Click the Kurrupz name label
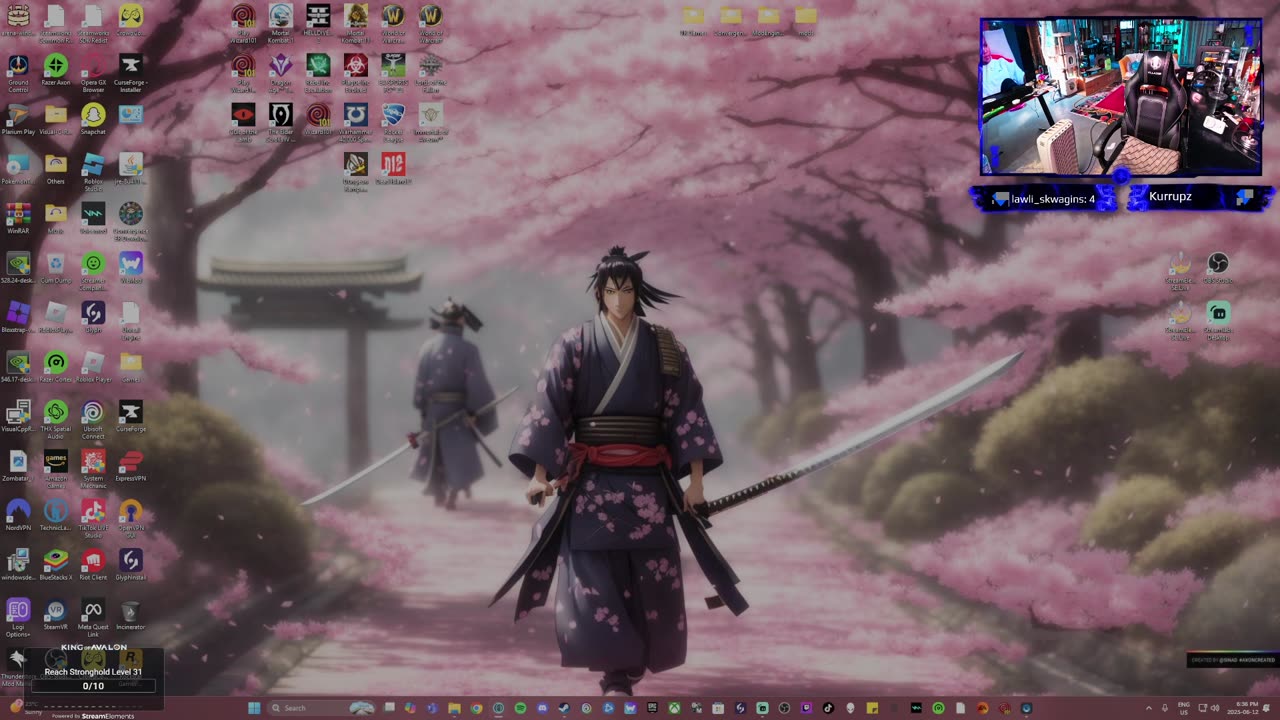 click(1170, 197)
